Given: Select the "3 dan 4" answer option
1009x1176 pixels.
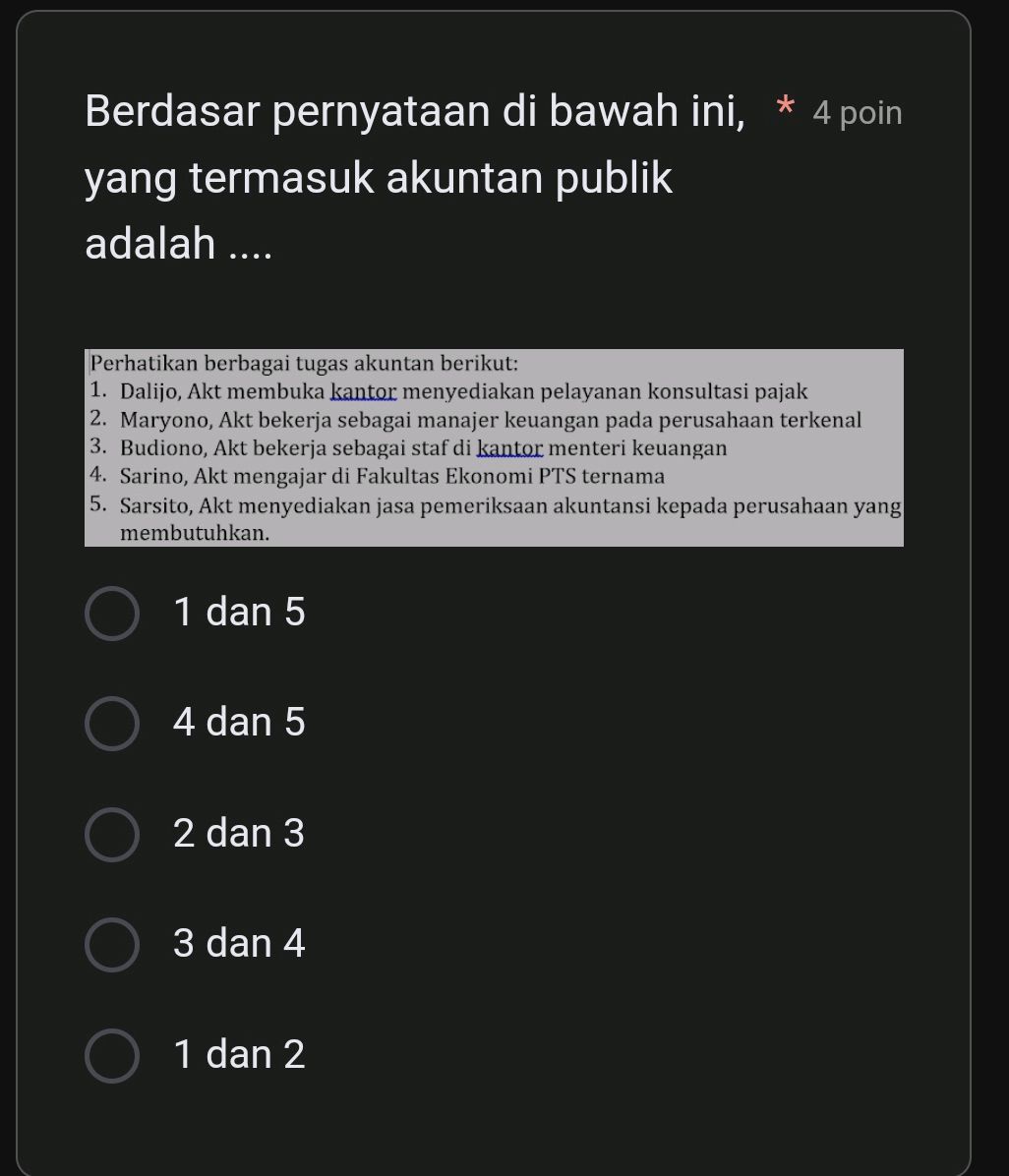Looking at the screenshot, I should [111, 944].
